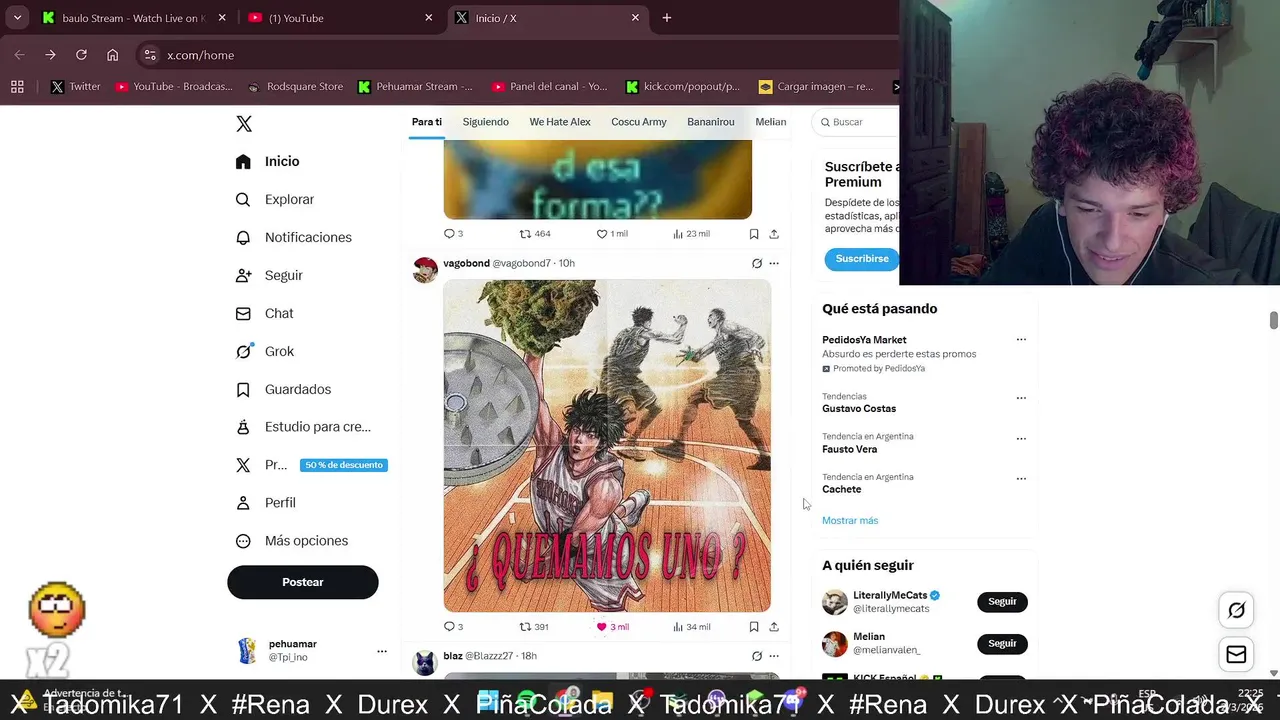Click the Suscribirse Premium button
Image resolution: width=1280 pixels, height=720 pixels.
point(862,258)
